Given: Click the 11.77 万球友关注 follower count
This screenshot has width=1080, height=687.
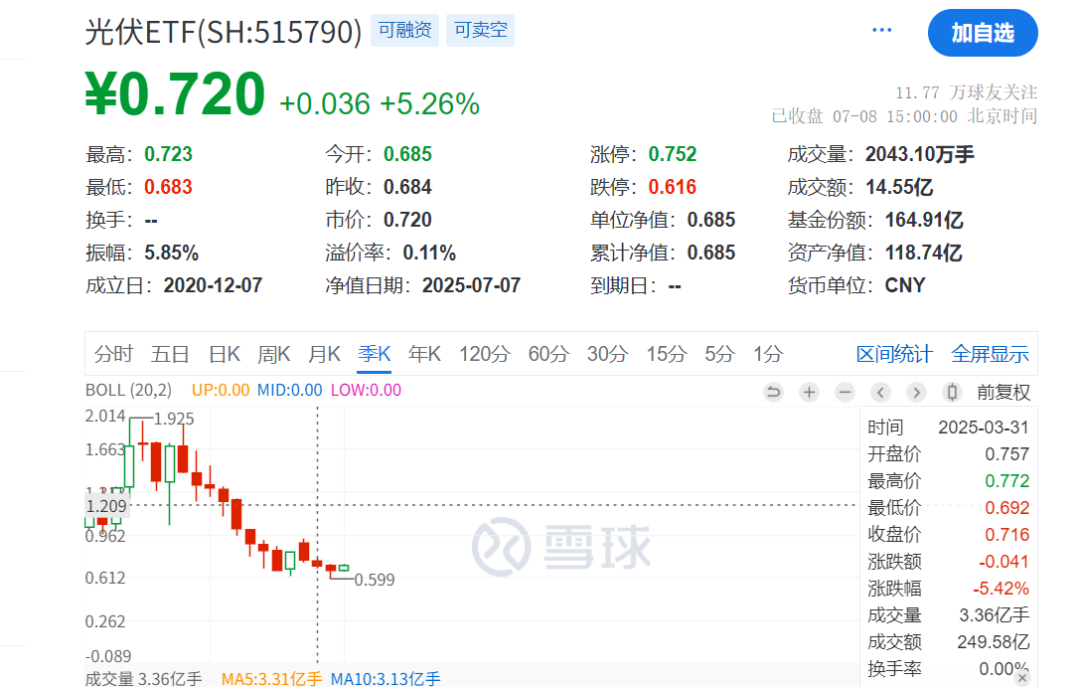Looking at the screenshot, I should (966, 92).
